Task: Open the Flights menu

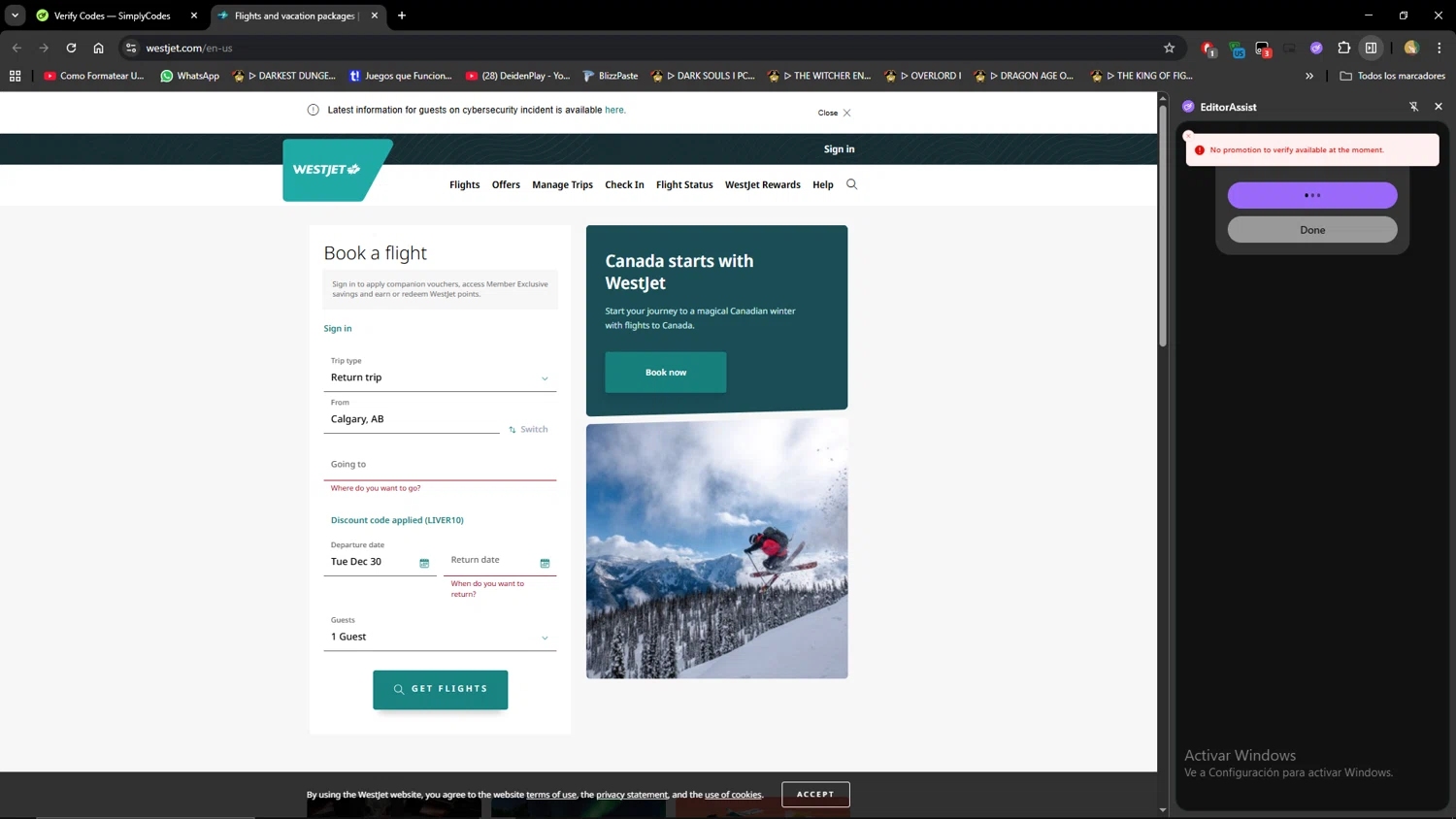Action: 464,184
